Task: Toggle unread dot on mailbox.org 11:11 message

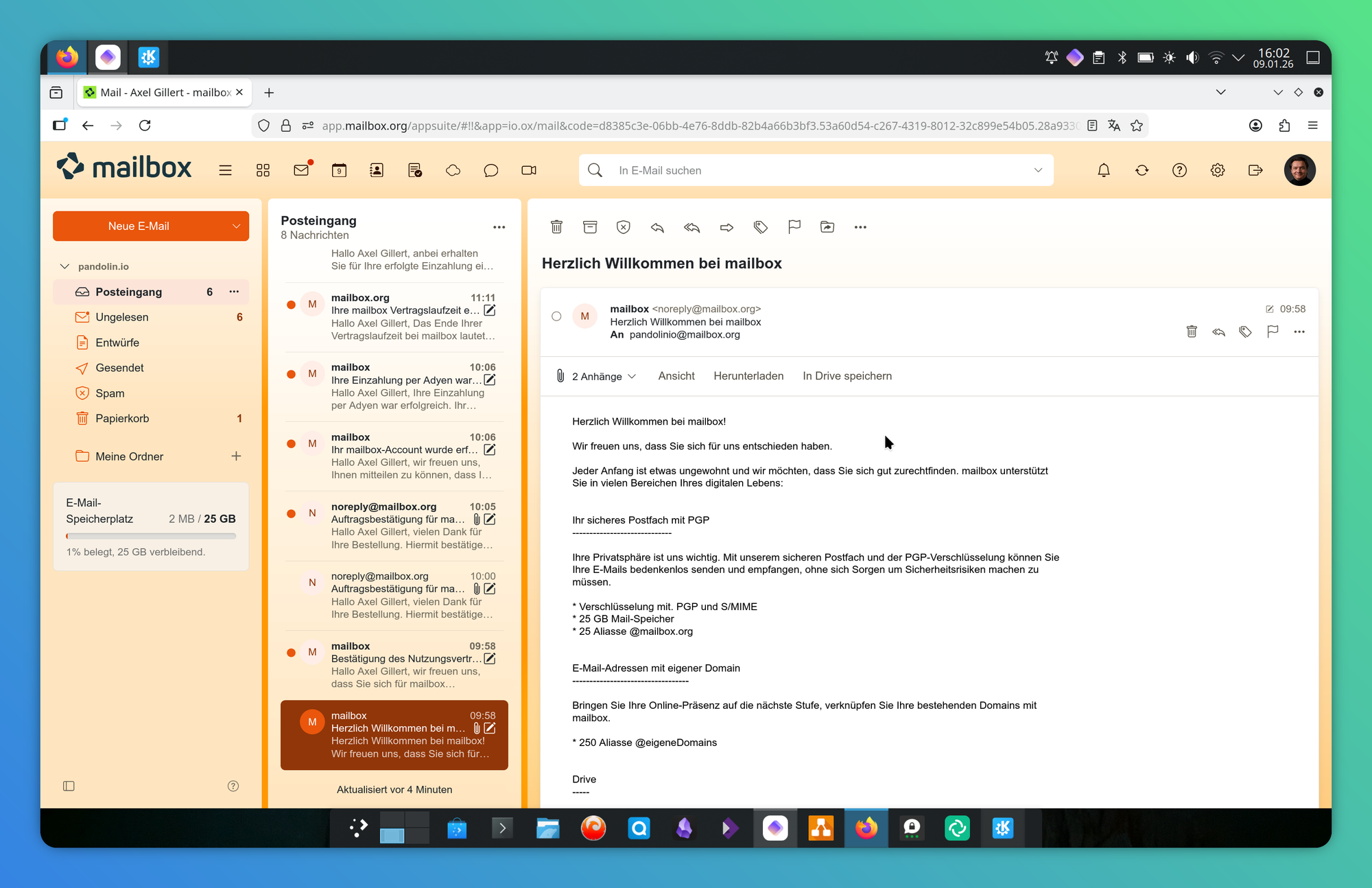Action: coord(292,305)
